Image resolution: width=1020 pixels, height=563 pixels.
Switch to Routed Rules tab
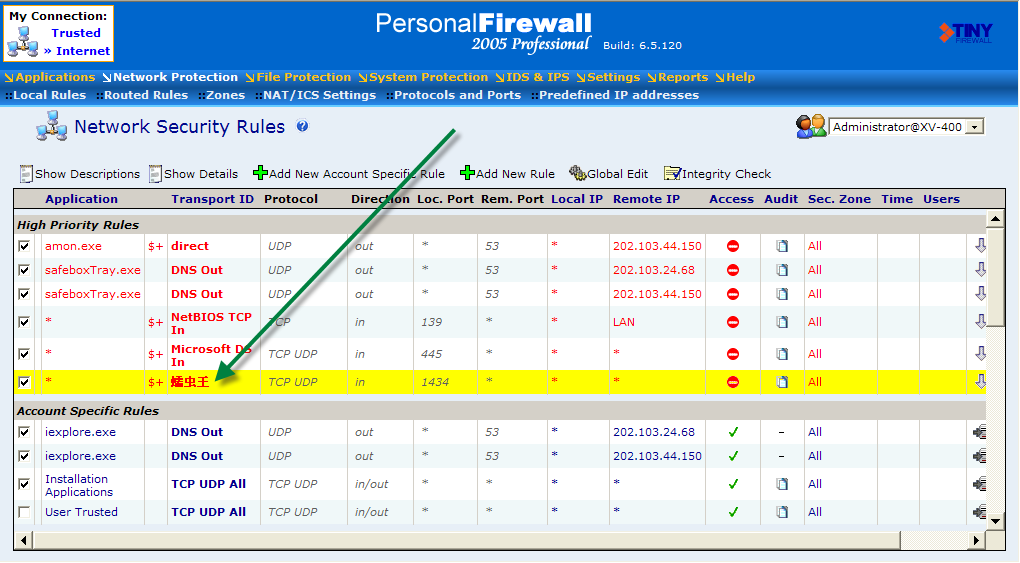[142, 95]
